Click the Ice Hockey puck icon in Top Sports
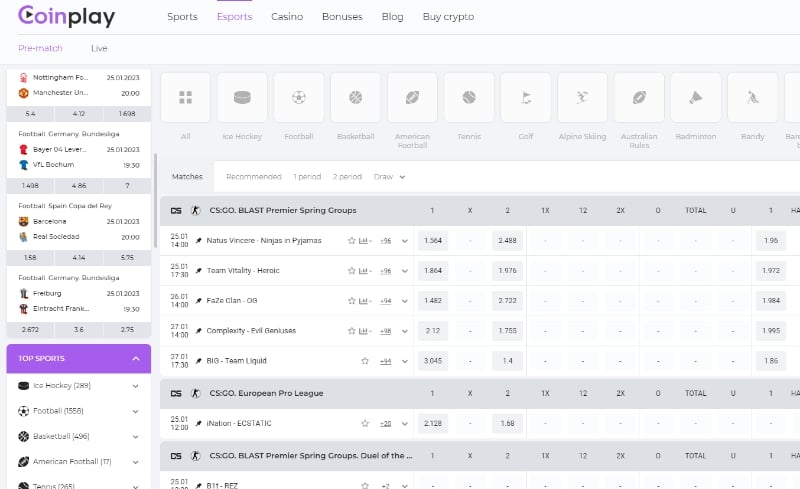Viewport: 800px width, 489px height. click(x=23, y=386)
